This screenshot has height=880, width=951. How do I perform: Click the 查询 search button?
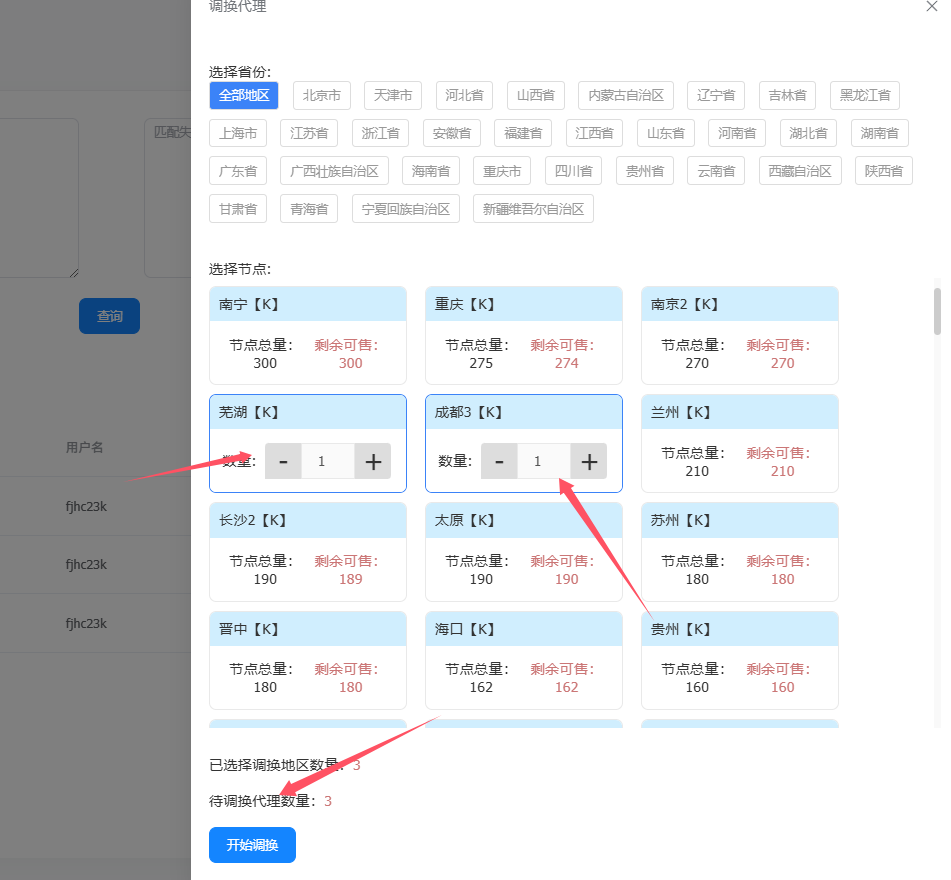click(x=109, y=316)
